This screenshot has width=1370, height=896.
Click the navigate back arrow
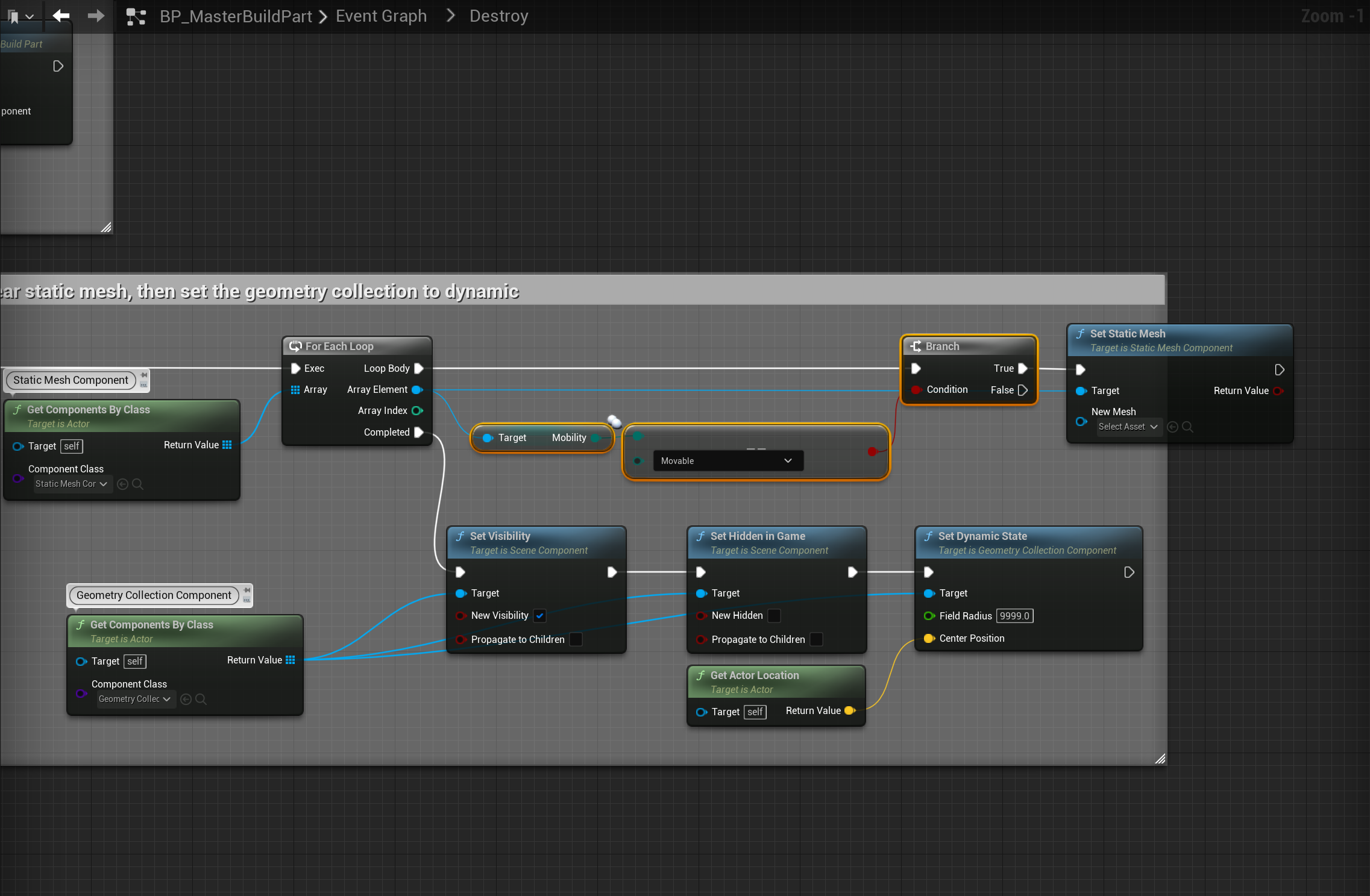pos(61,16)
